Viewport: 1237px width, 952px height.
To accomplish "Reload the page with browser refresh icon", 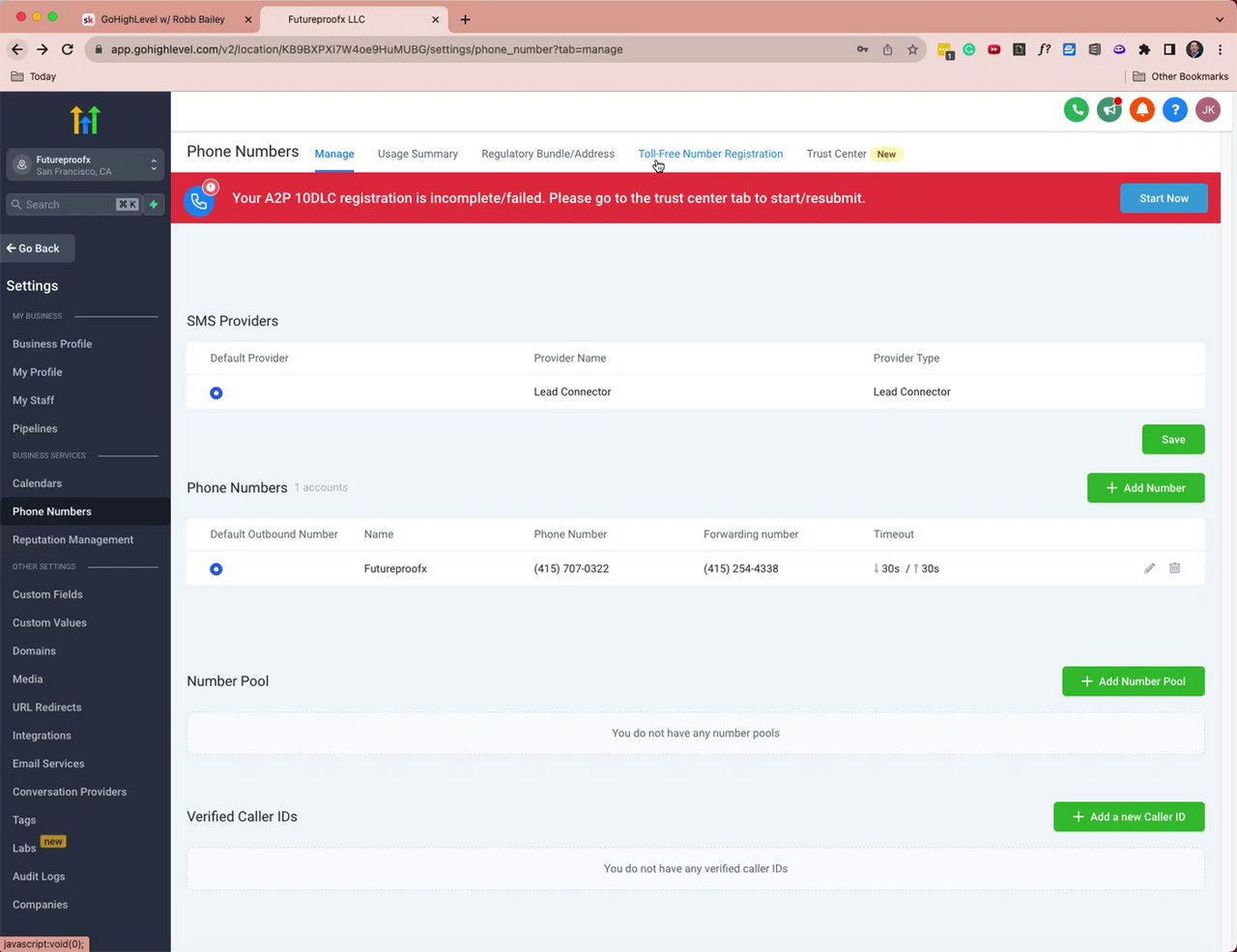I will 67,49.
